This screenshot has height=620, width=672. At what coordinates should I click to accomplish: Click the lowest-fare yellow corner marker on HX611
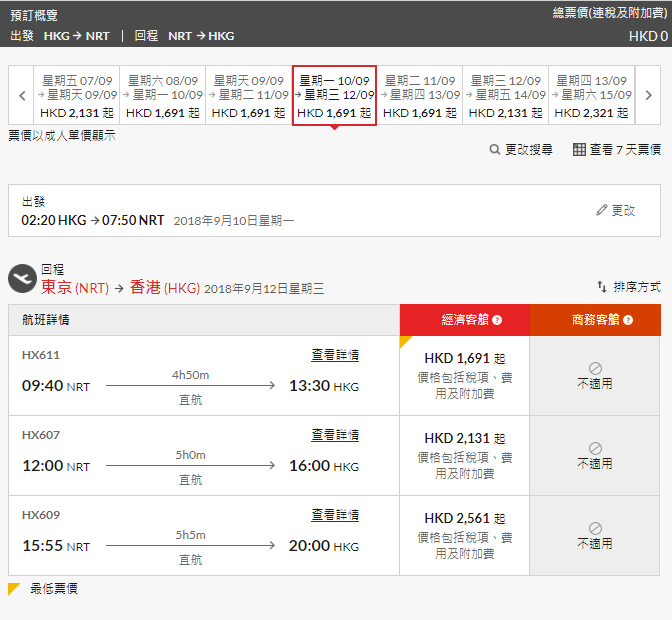[404, 341]
